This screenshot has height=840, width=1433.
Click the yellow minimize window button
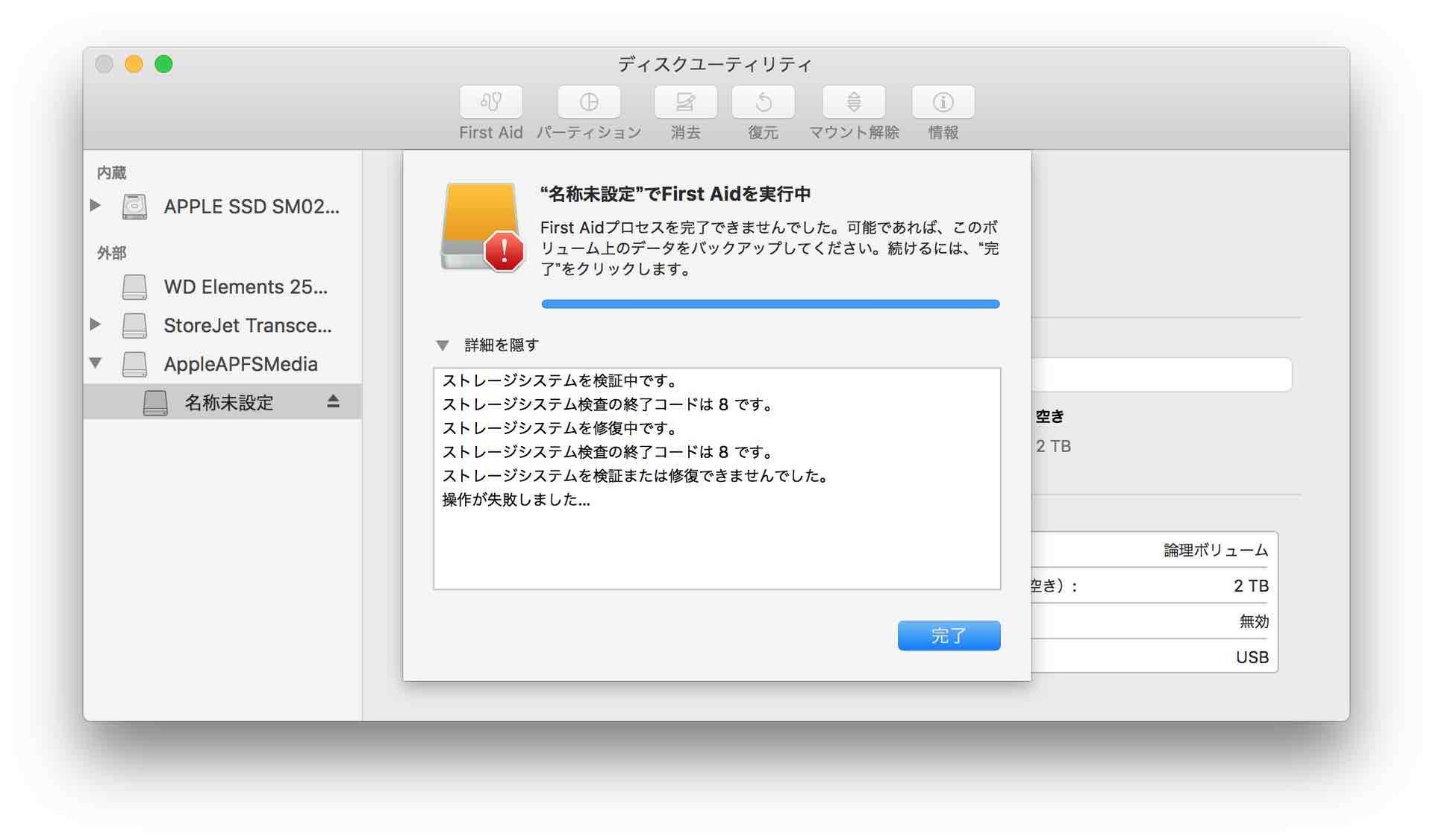pyautogui.click(x=134, y=64)
